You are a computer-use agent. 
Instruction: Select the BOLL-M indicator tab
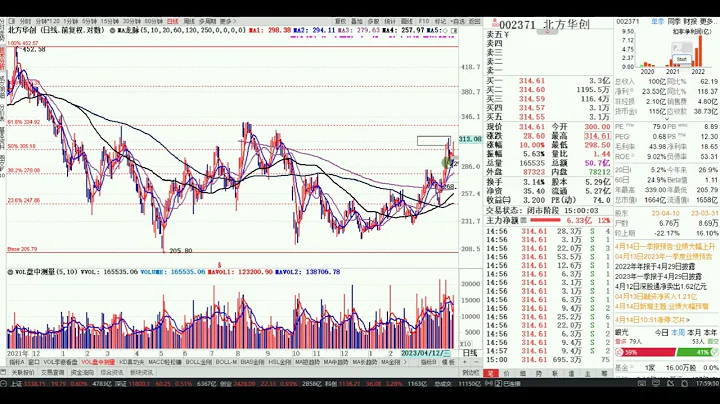226,362
